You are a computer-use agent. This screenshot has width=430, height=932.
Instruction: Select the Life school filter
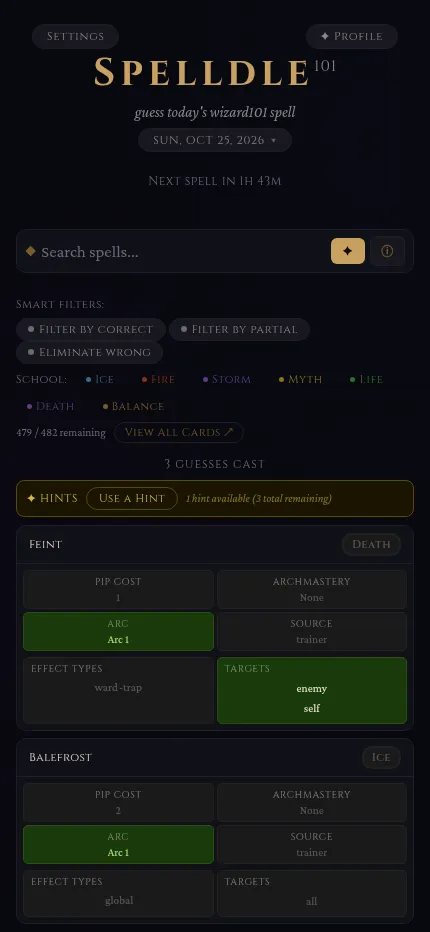366,379
